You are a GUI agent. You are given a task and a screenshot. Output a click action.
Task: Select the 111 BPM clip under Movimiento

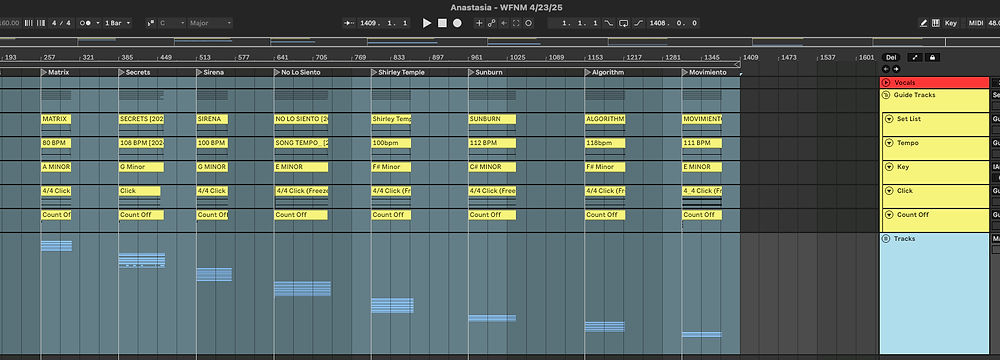702,143
